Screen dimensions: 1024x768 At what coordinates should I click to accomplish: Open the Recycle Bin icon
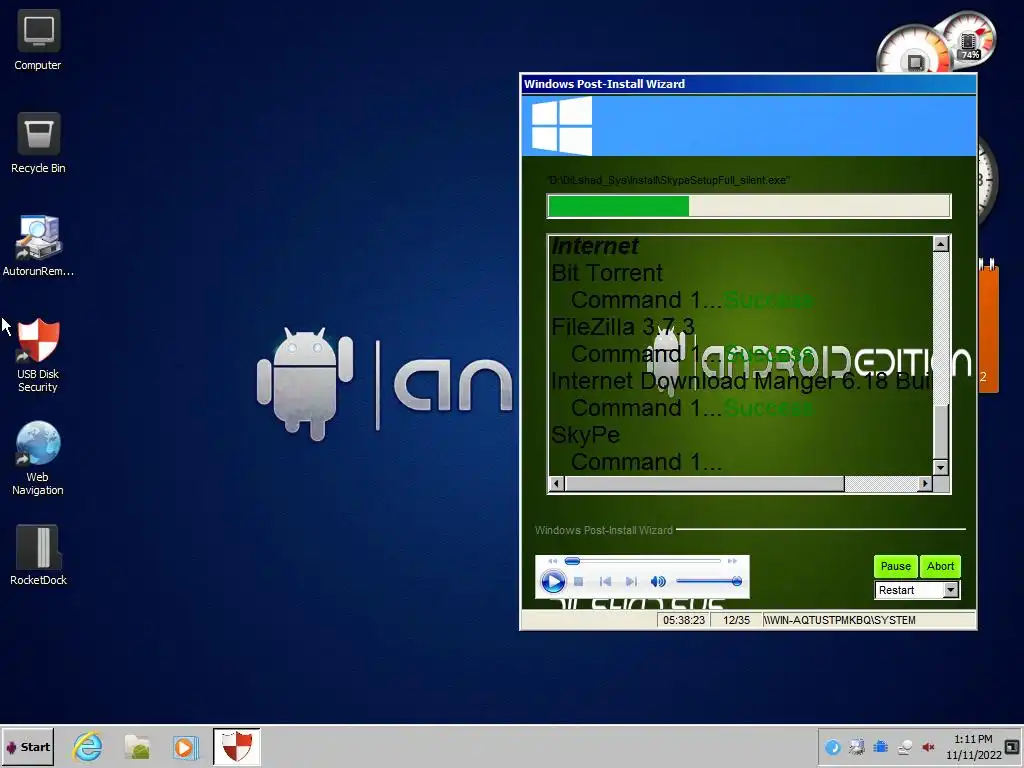[x=38, y=143]
